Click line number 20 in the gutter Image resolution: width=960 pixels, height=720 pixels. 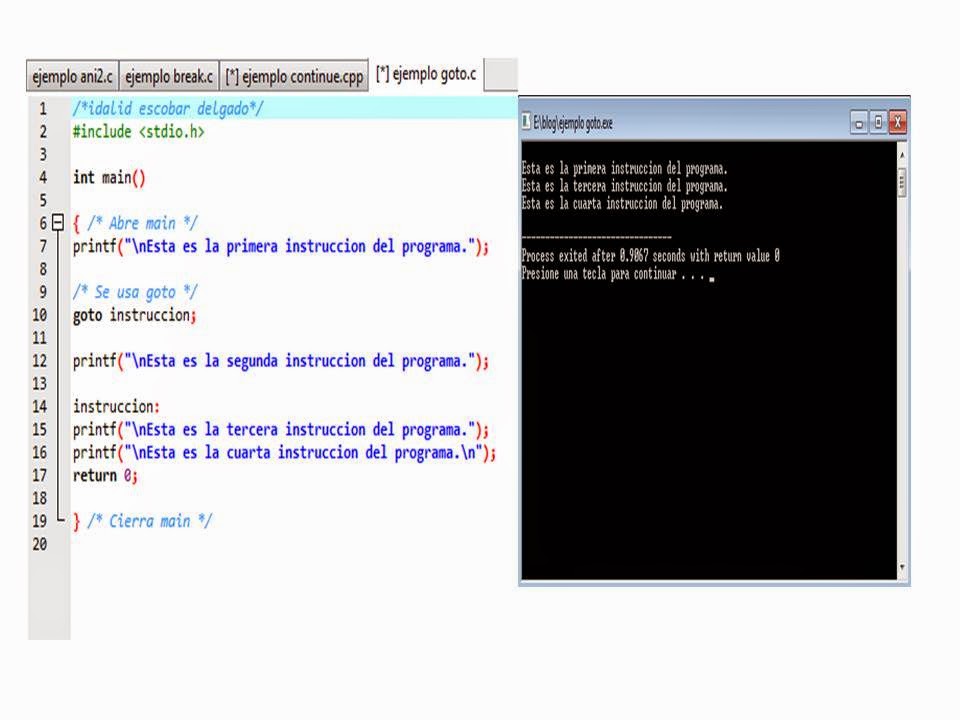click(38, 544)
